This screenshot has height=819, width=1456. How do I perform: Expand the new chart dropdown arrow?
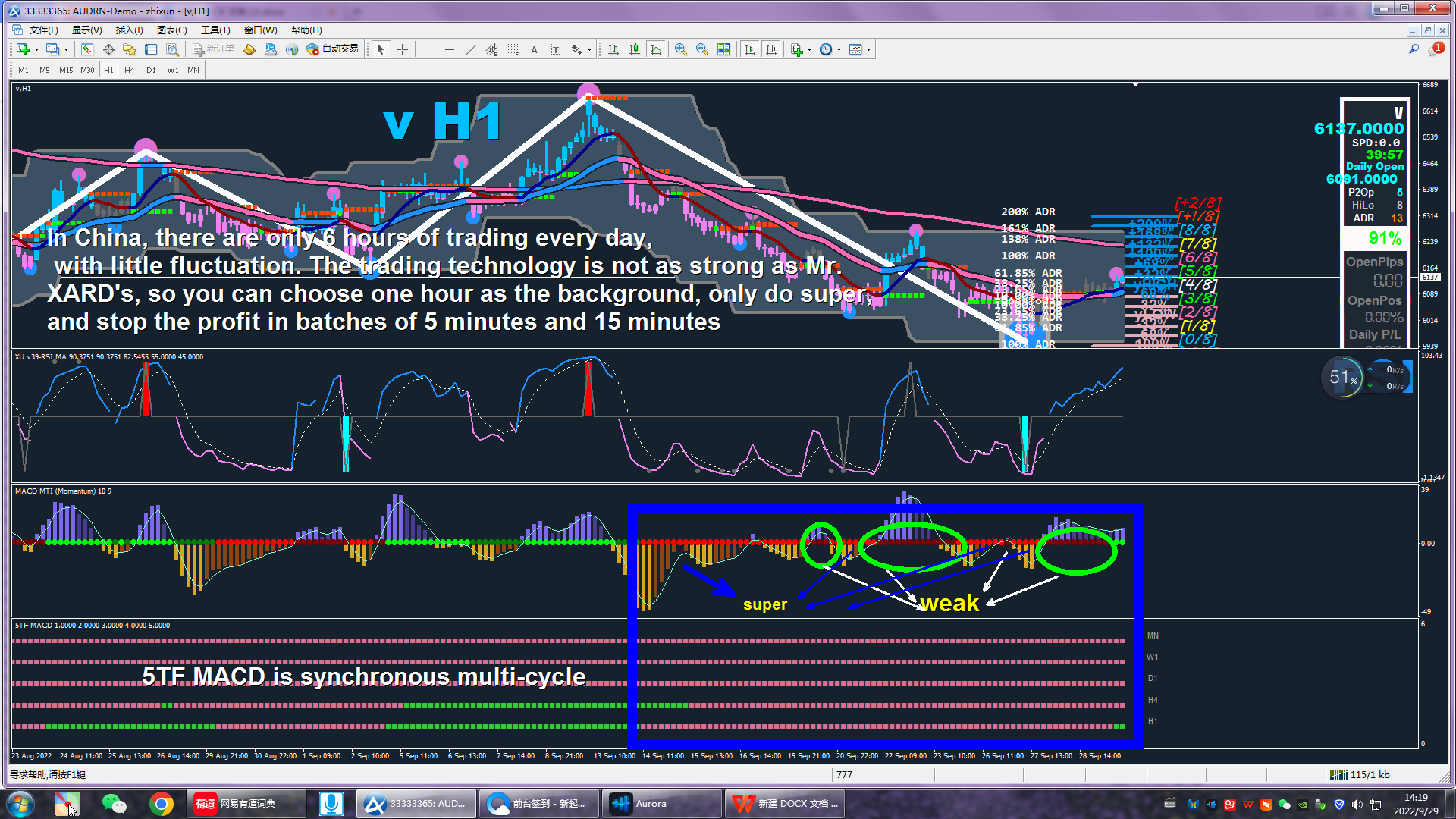pos(36,49)
